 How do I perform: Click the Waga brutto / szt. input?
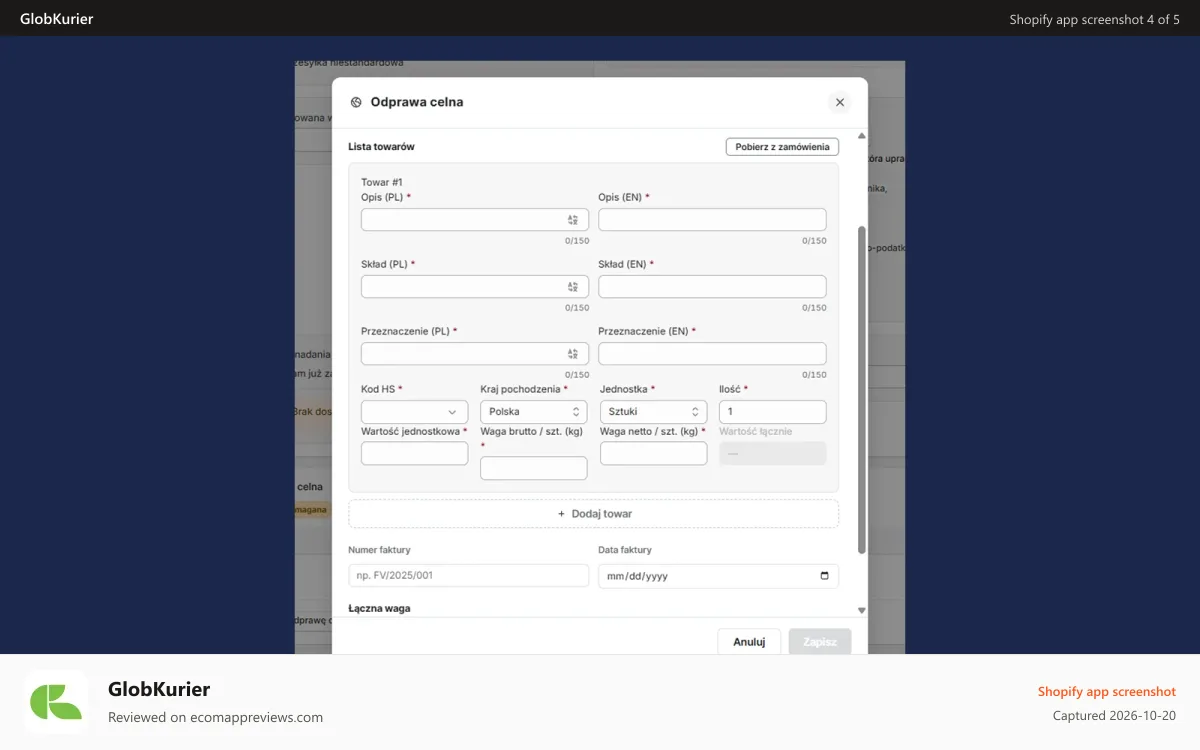coord(533,468)
